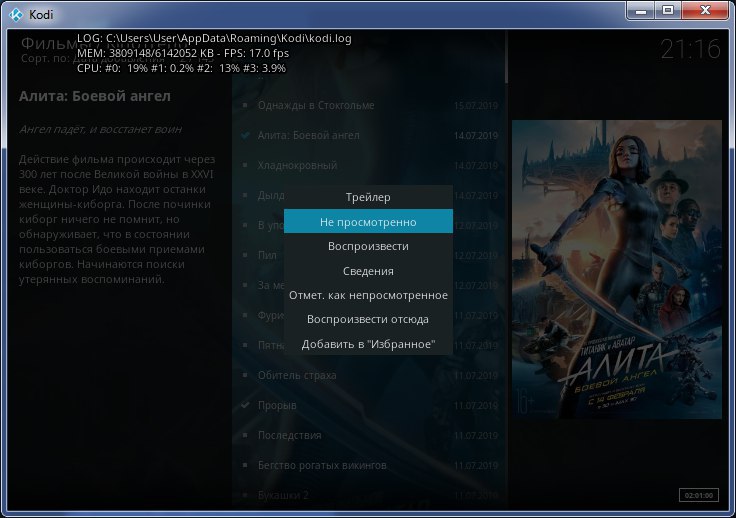
Task: Click the Kodi logo in title bar
Action: click(x=16, y=15)
